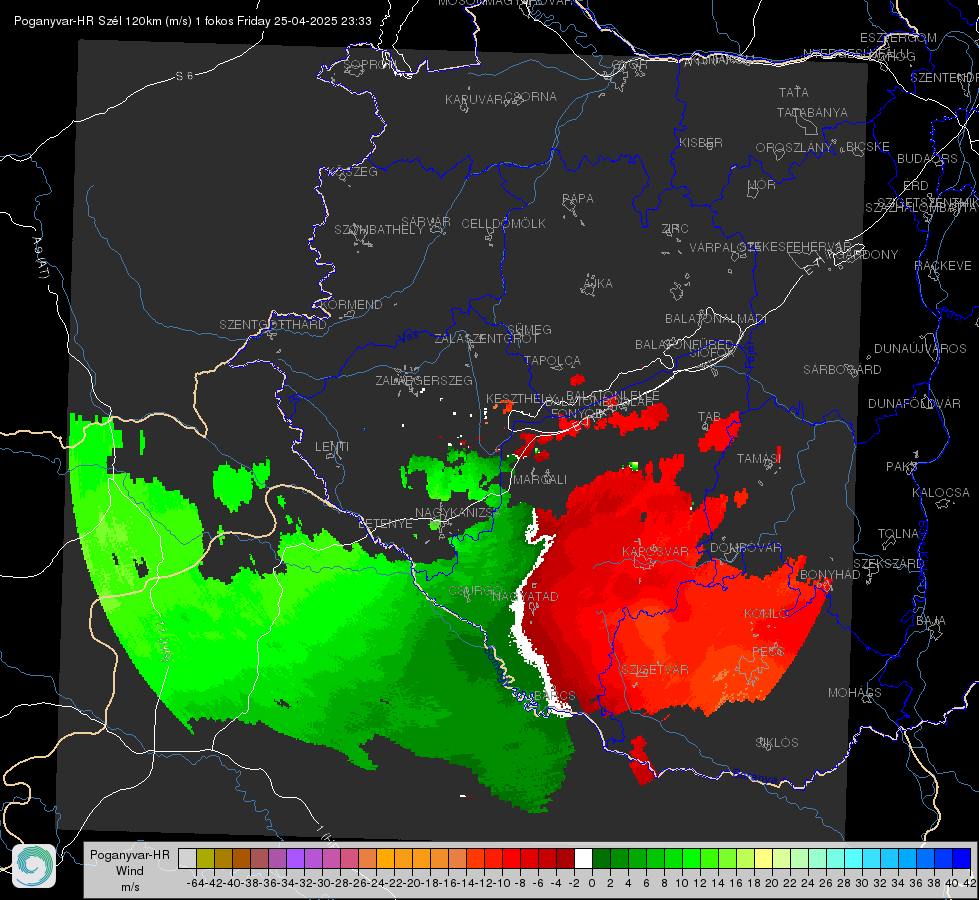979x900 pixels.
Task: Click the BARCS label
Action: [554, 696]
